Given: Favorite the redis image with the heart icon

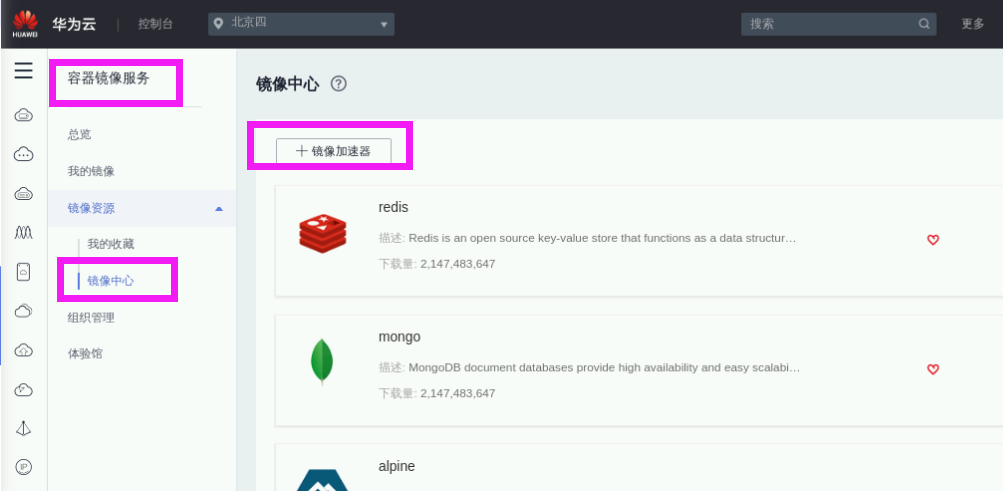Looking at the screenshot, I should (933, 240).
